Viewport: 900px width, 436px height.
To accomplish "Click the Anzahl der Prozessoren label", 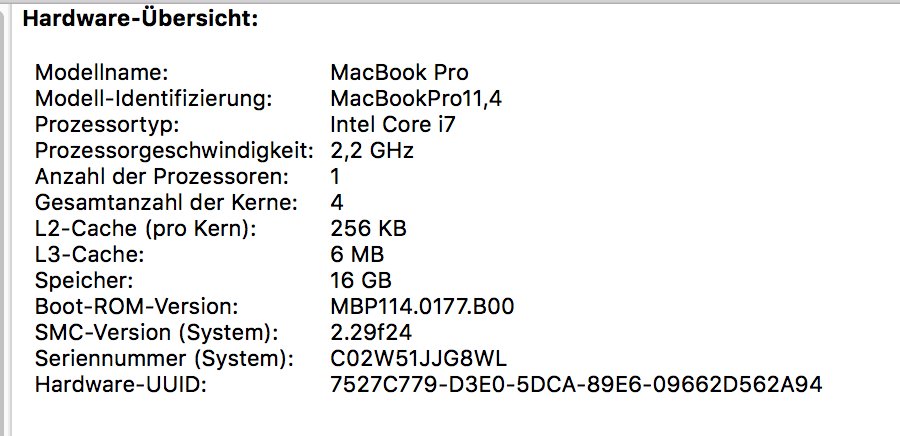I will click(162, 177).
